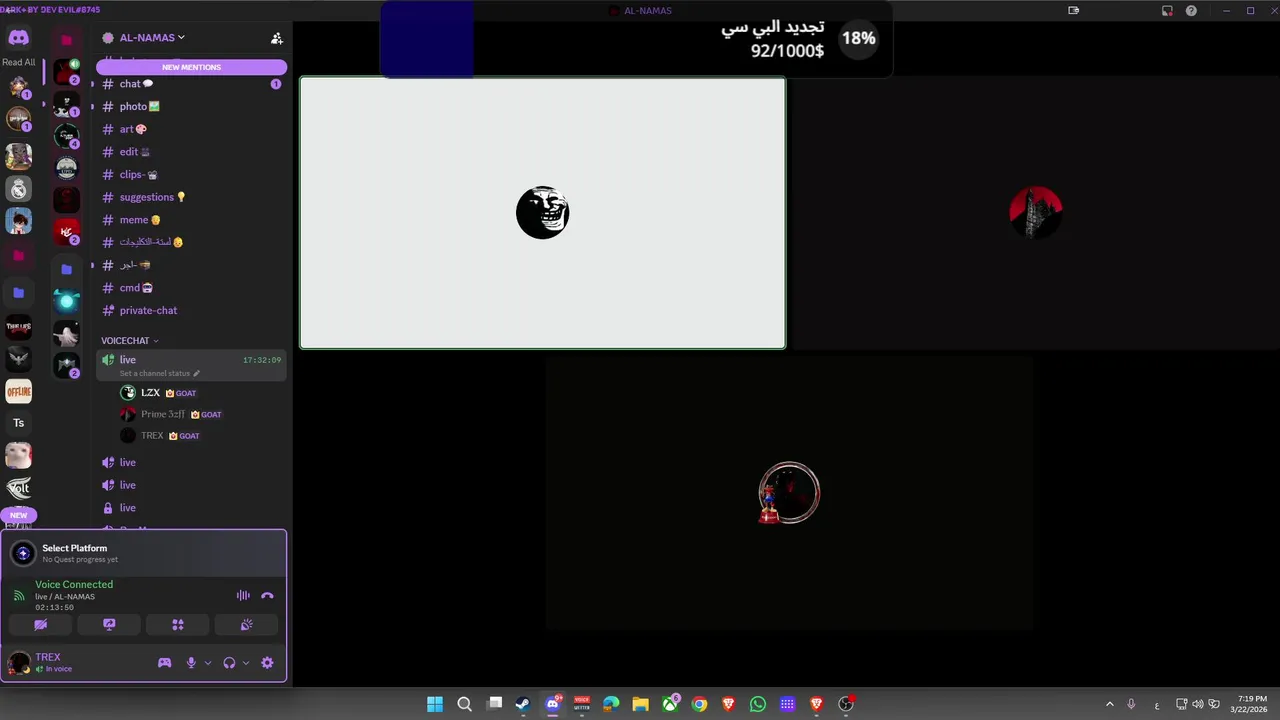The image size is (1280, 720).
Task: Open WhatsApp from taskbar
Action: point(758,704)
